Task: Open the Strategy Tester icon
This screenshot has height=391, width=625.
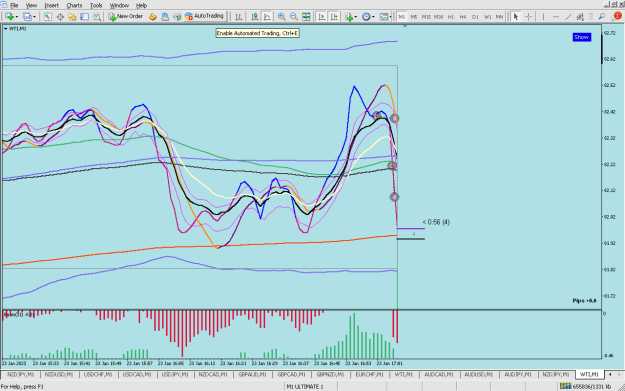Action: pos(97,16)
